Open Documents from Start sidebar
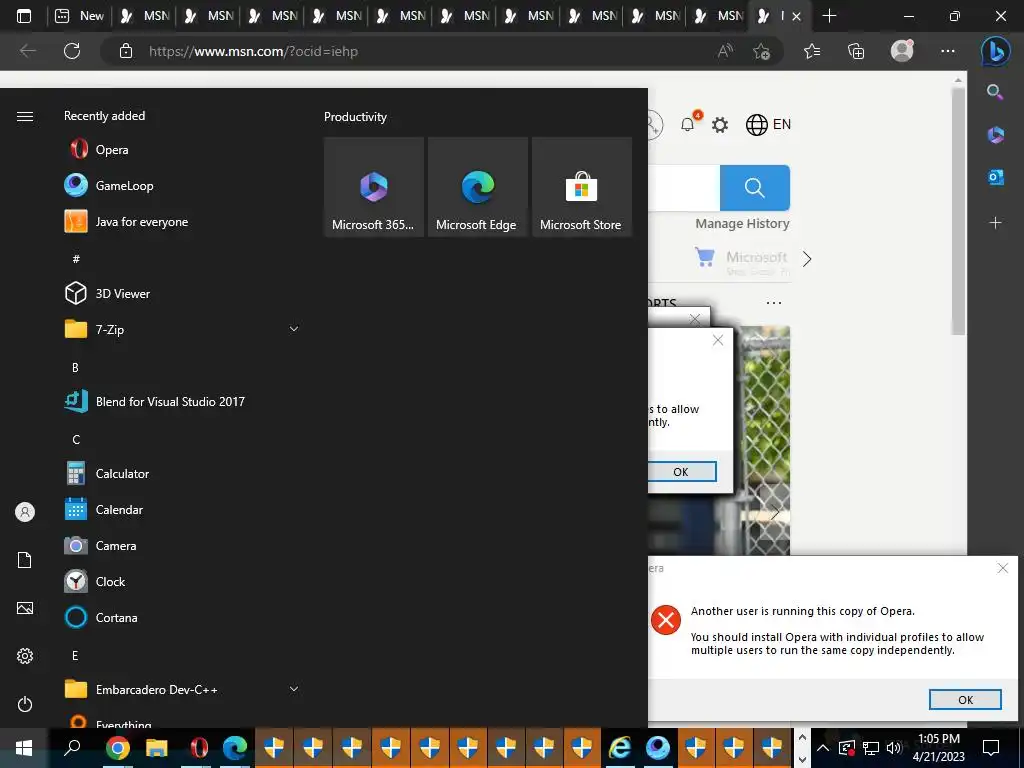 click(x=25, y=560)
